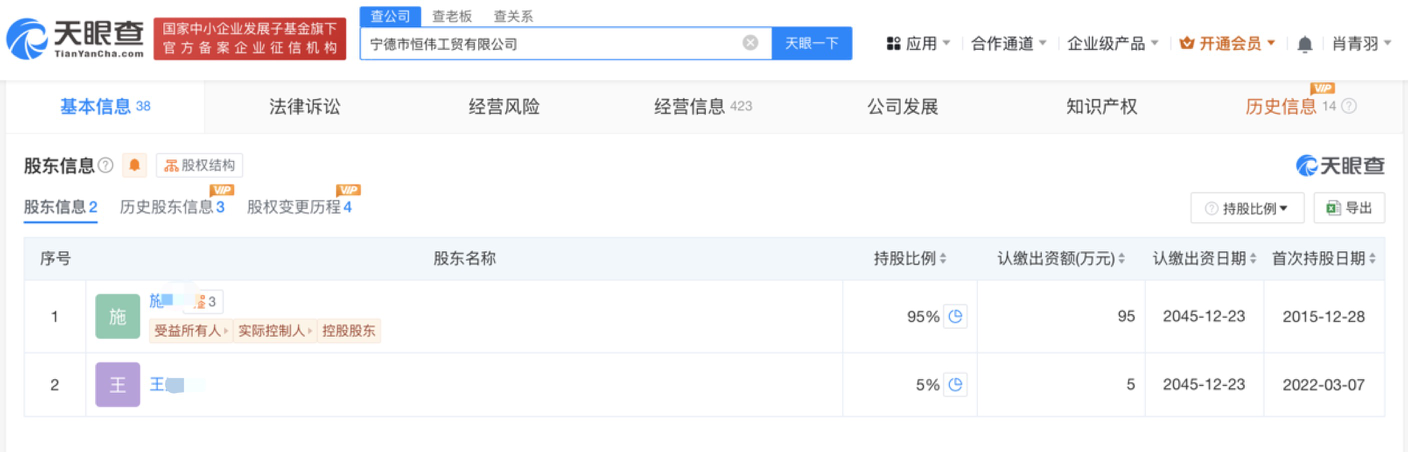Click the 天眼一下 search button
The image size is (1408, 452).
812,43
